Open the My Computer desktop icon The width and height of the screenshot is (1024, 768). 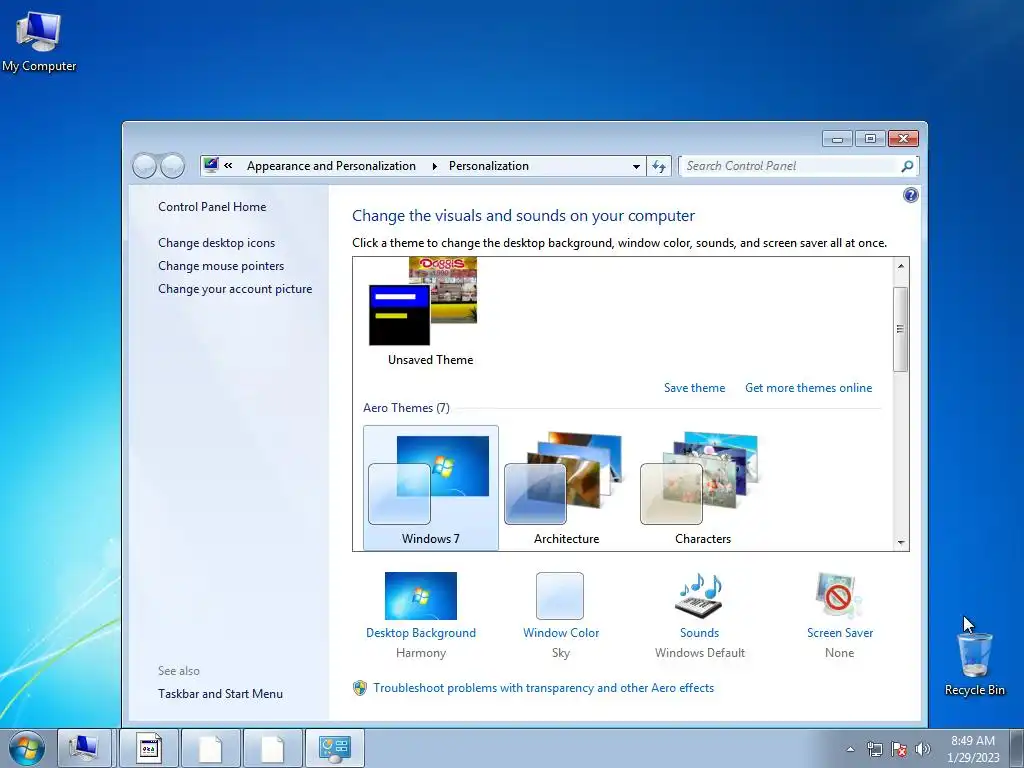(x=39, y=40)
